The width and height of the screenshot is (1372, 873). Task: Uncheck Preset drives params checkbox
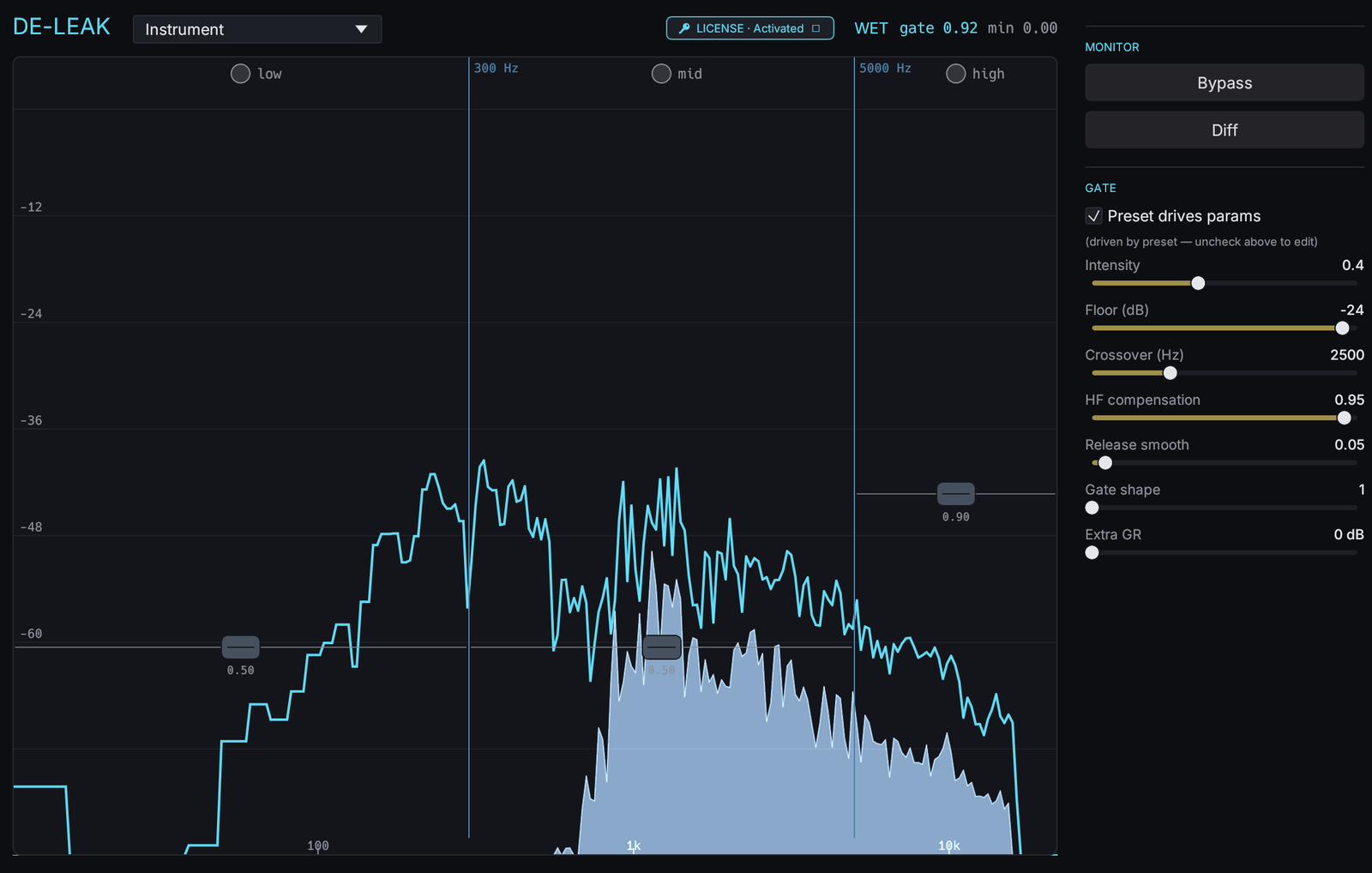[x=1093, y=216]
